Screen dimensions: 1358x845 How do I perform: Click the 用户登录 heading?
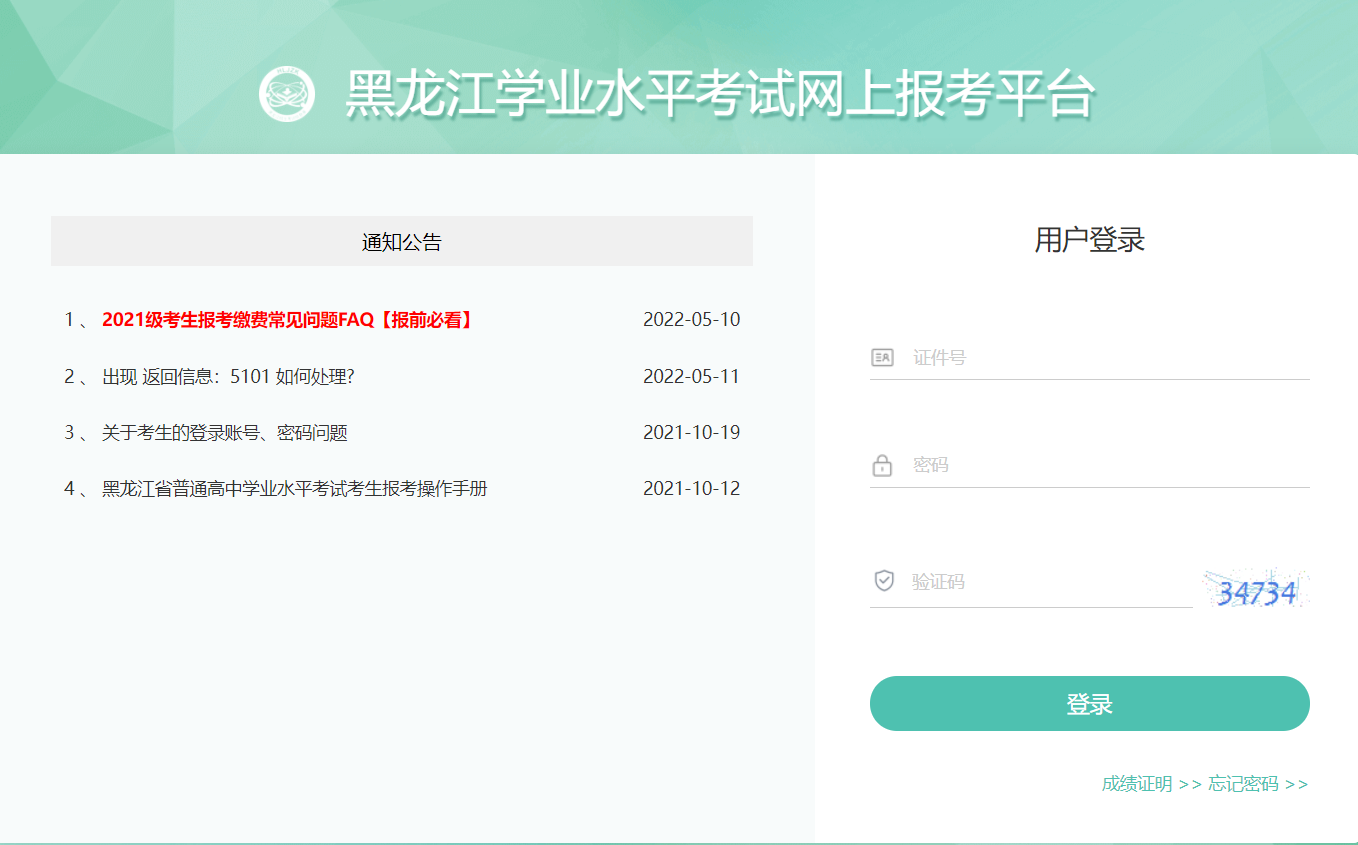(1089, 240)
